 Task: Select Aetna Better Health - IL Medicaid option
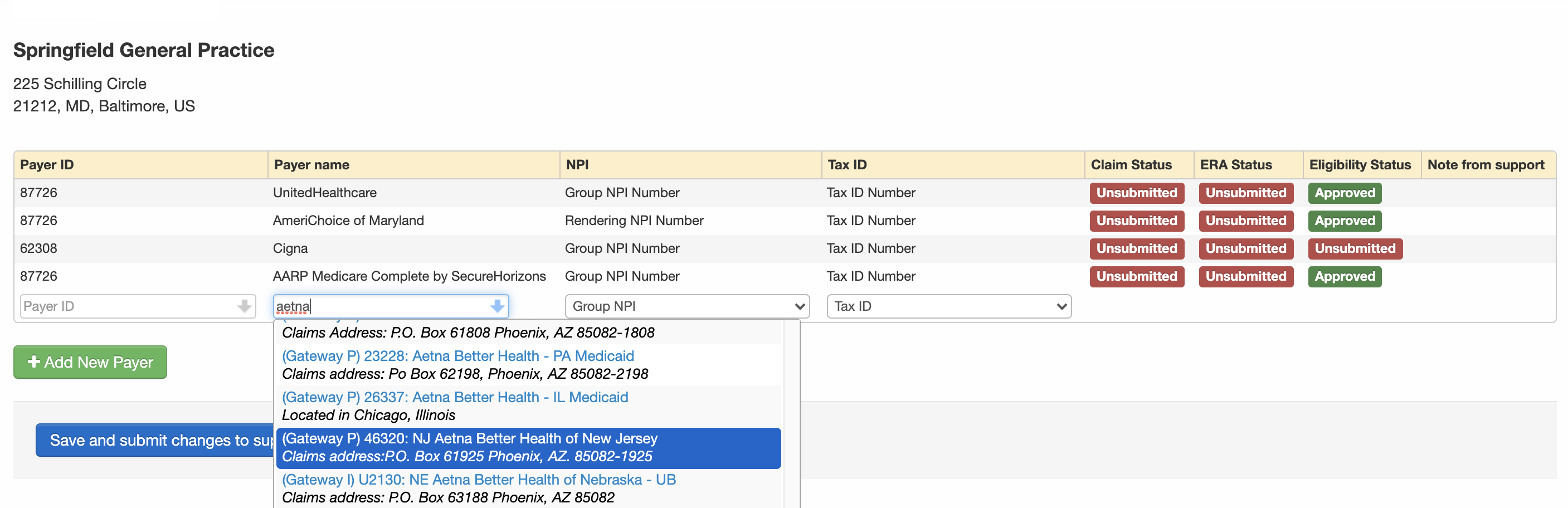pos(528,406)
